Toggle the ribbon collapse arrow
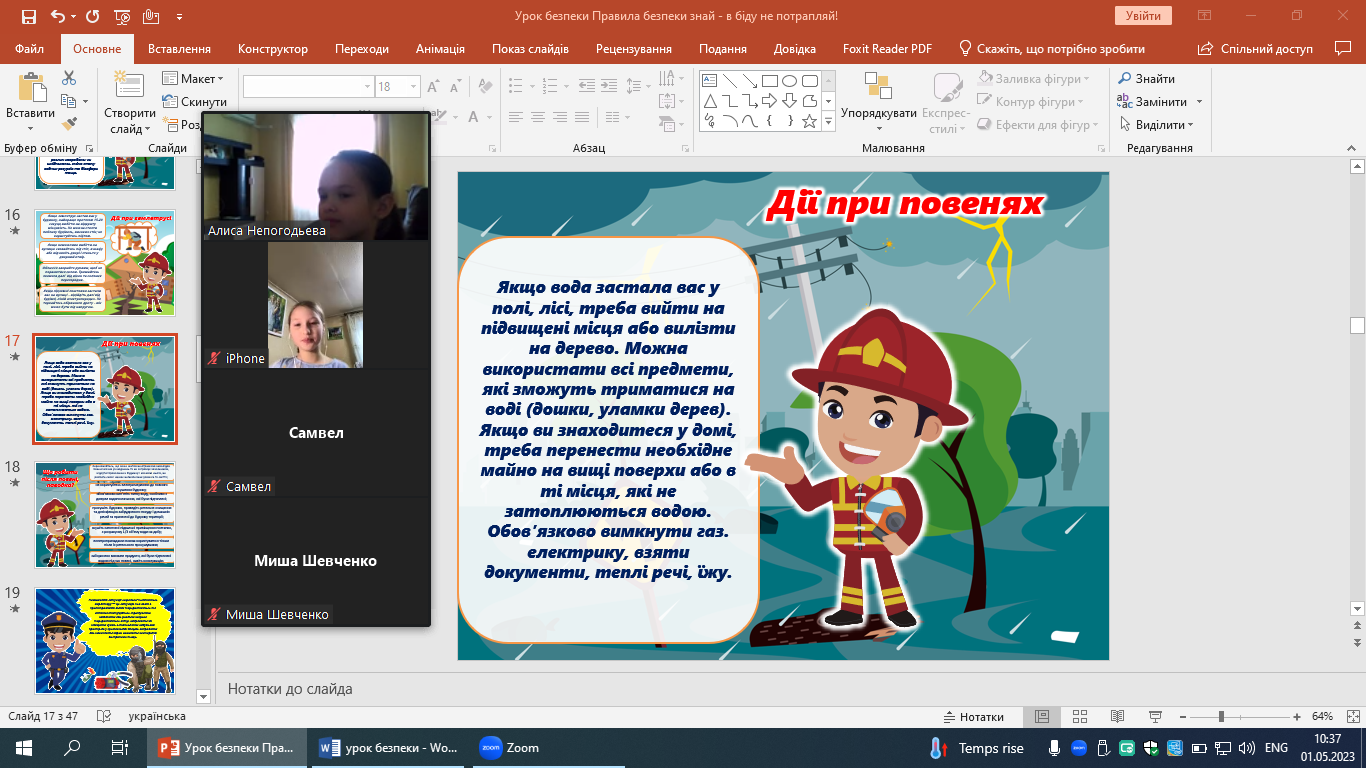Screen dimensions: 1366x768 pos(1350,148)
